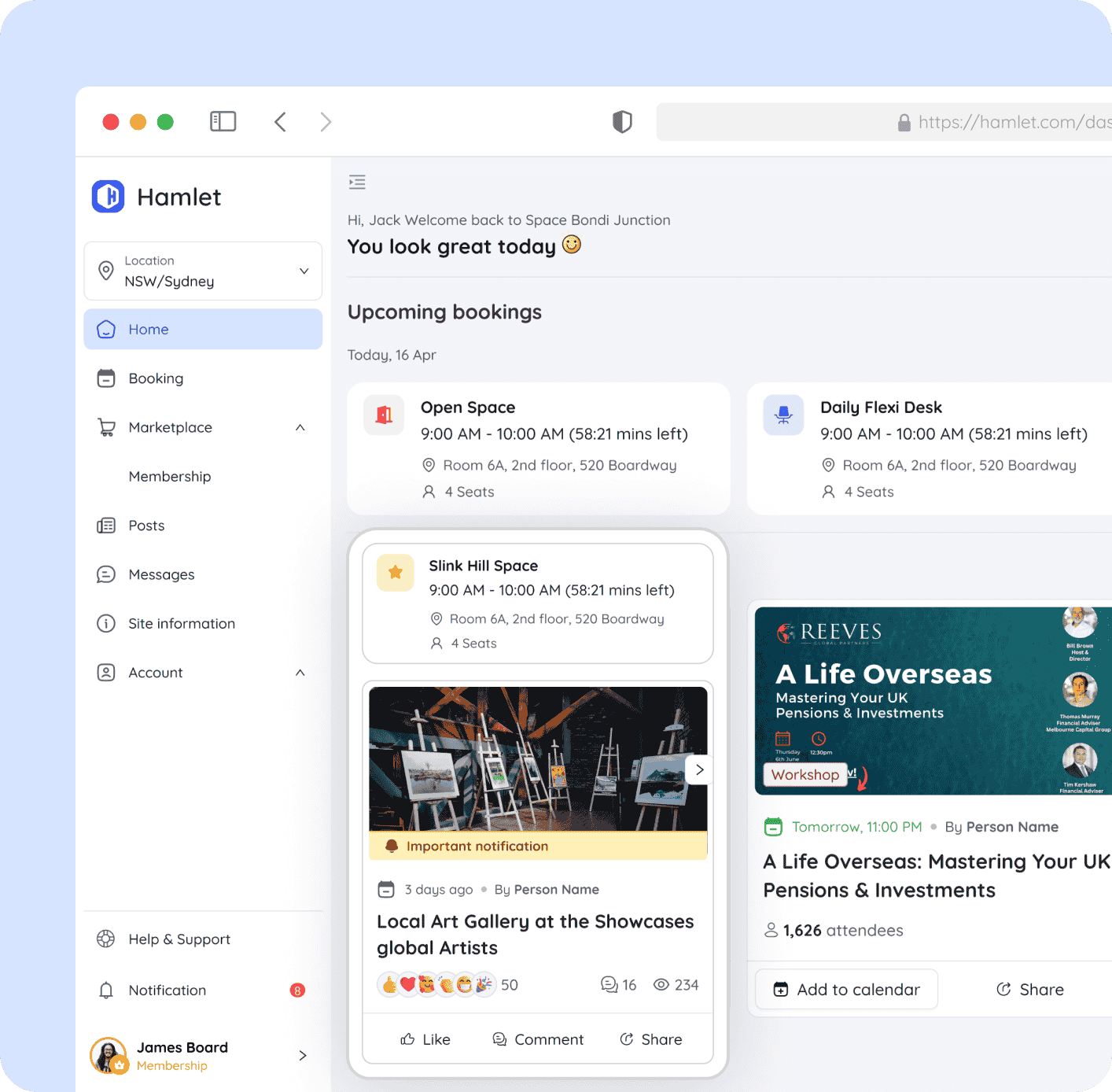Open A Life Overseas event title
The image size is (1112, 1092).
point(937,876)
